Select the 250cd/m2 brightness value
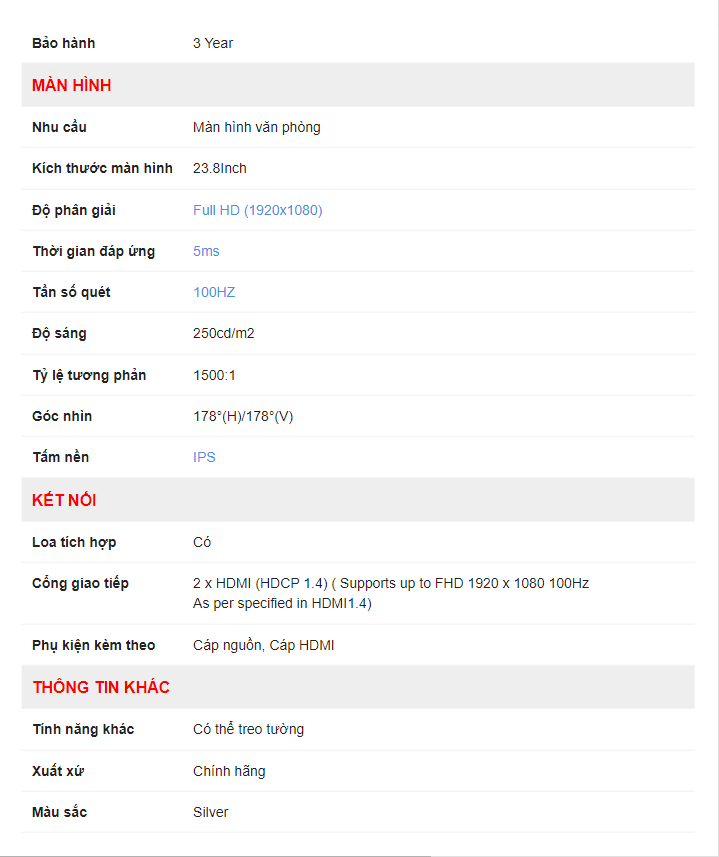The height and width of the screenshot is (857, 719). tap(223, 333)
